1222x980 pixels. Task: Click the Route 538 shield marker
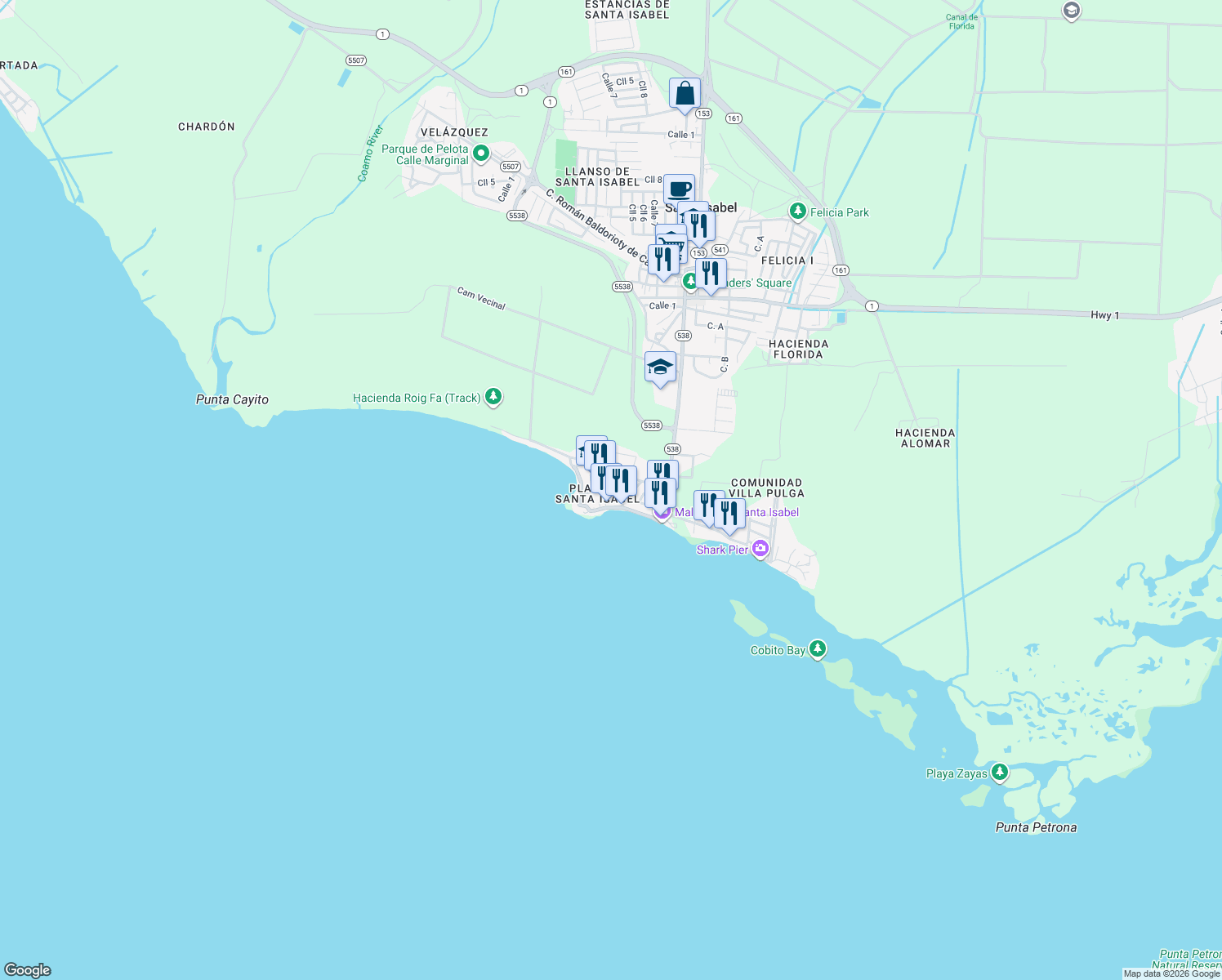point(671,449)
